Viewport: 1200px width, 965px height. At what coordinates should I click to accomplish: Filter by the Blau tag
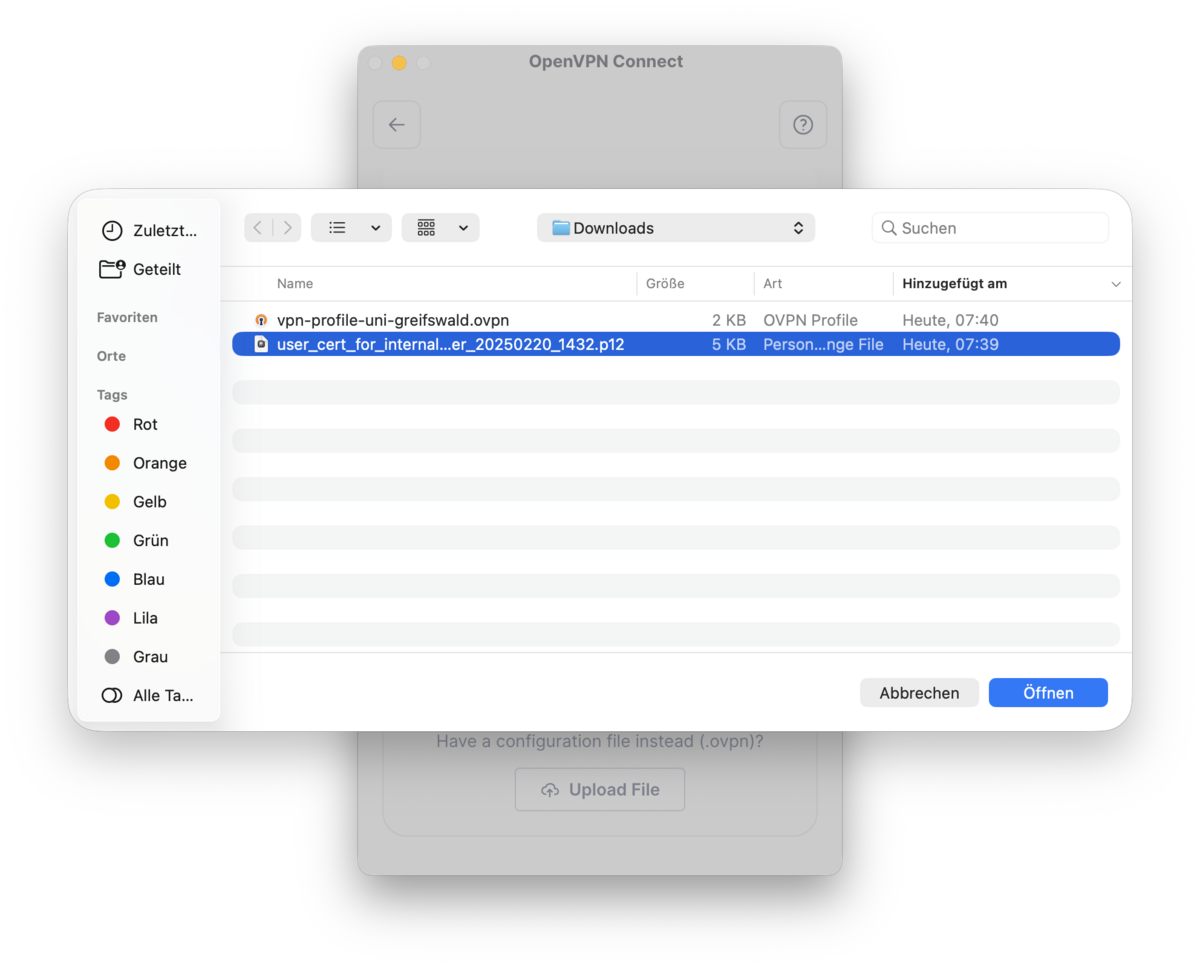point(134,579)
